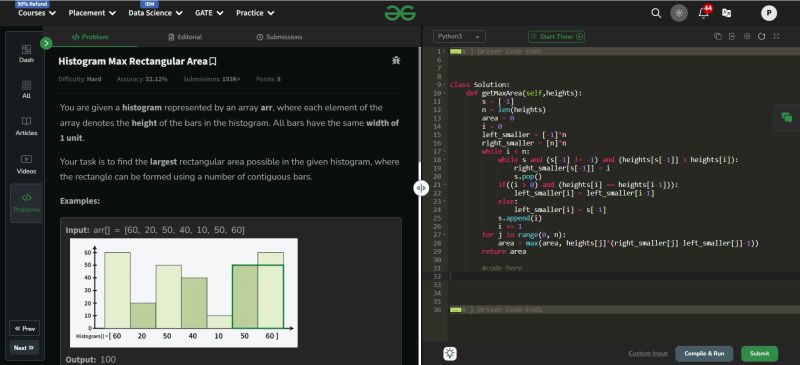The image size is (800, 365).
Task: Click the lightbulb hint icon
Action: click(x=450, y=353)
